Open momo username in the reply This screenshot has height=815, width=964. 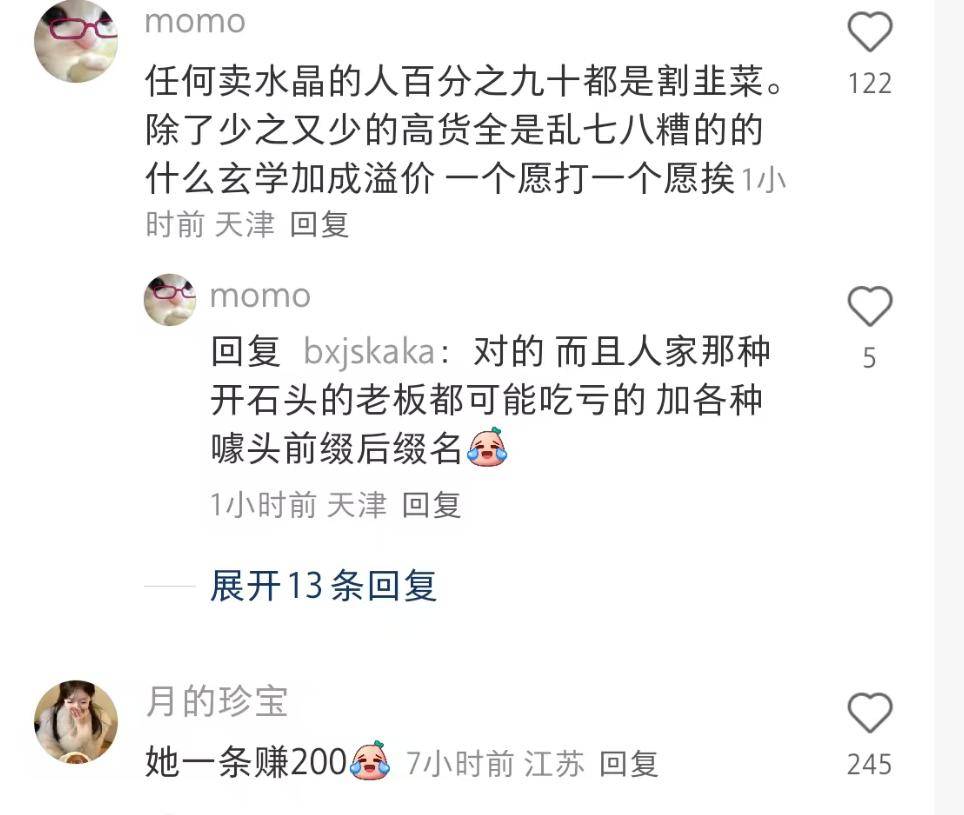(x=260, y=296)
